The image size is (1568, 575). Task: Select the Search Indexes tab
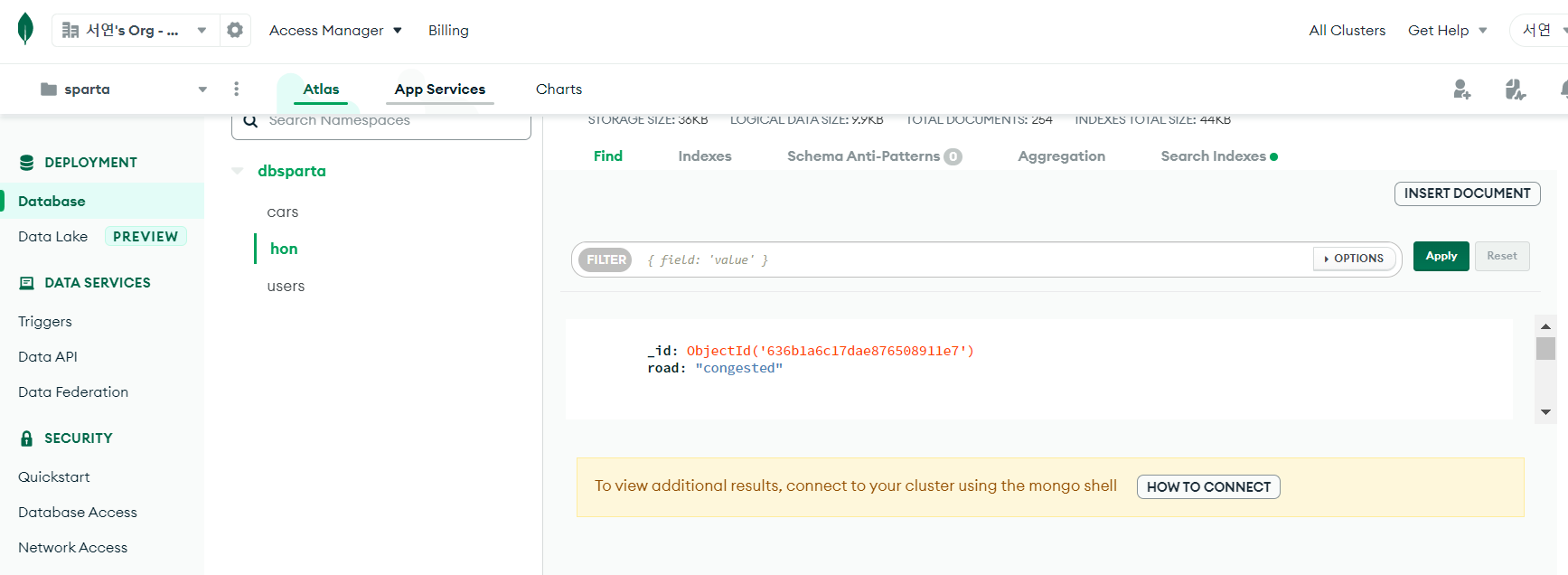[x=1219, y=156]
